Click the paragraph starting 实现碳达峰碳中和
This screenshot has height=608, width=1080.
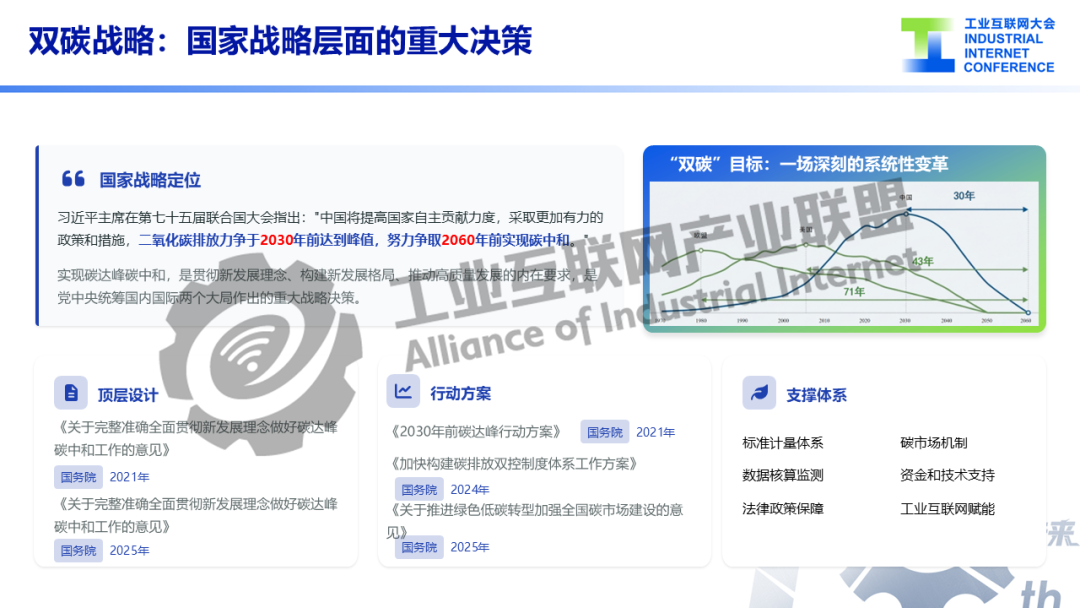pos(327,286)
